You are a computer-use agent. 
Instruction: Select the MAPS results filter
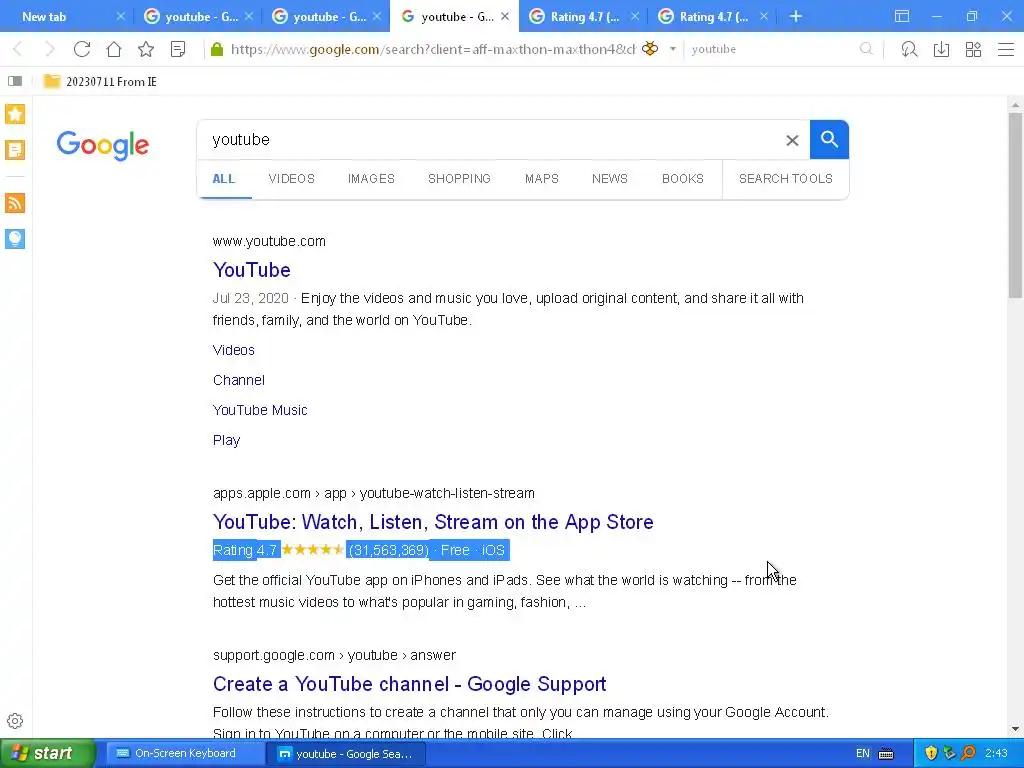[x=541, y=178]
